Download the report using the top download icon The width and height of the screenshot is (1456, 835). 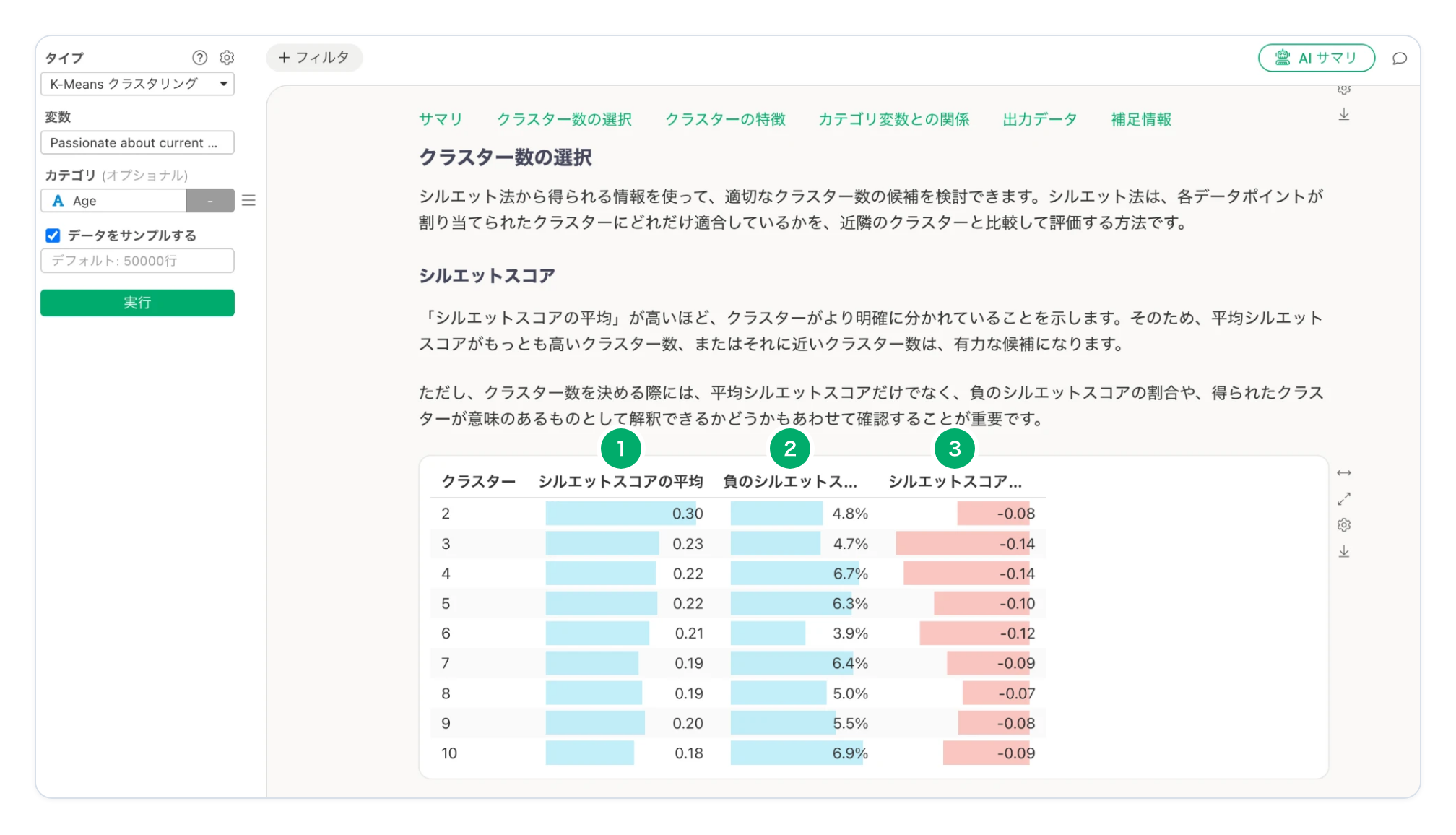click(1343, 115)
